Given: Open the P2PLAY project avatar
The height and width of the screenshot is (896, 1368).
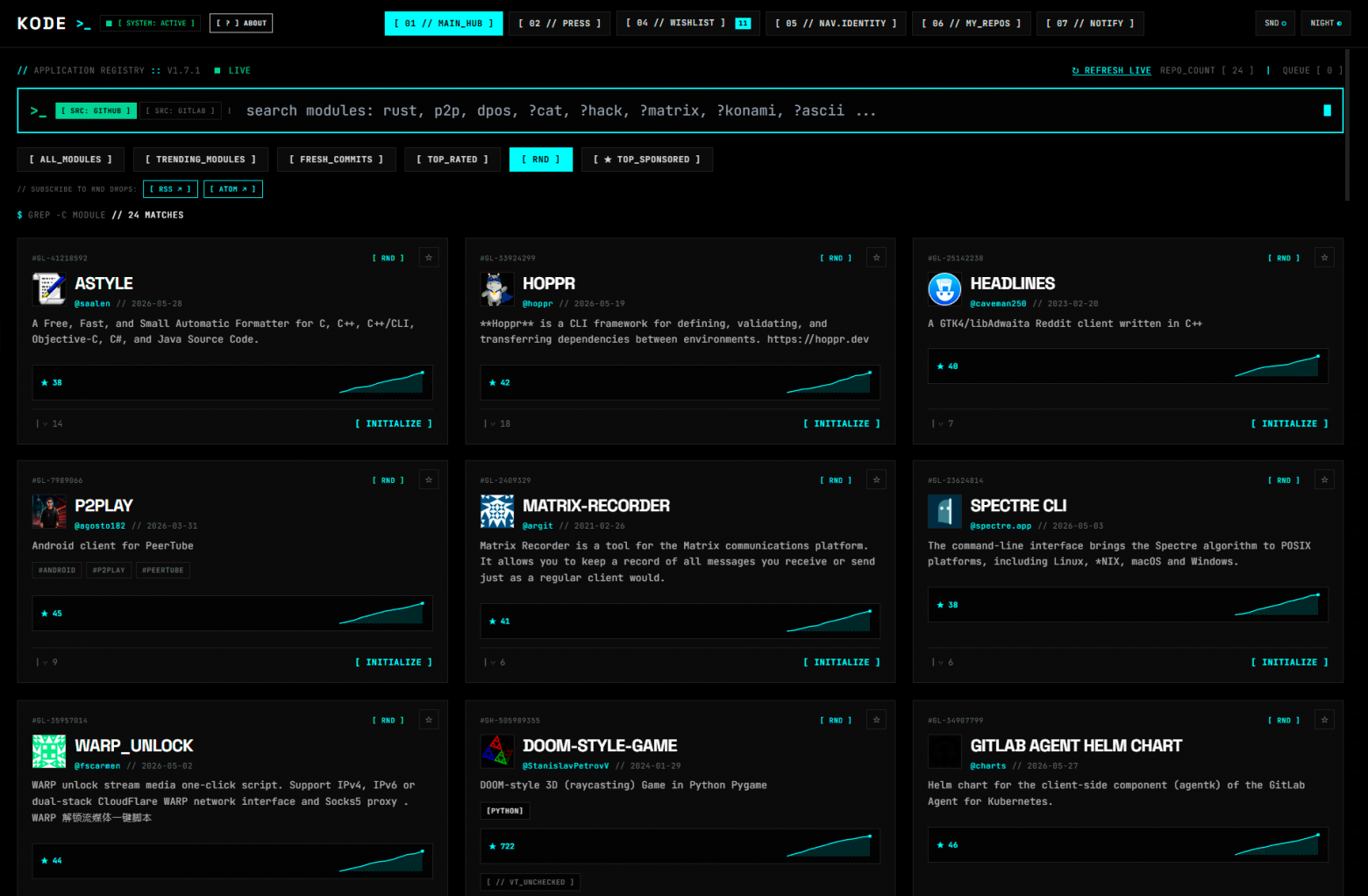Looking at the screenshot, I should (x=49, y=511).
